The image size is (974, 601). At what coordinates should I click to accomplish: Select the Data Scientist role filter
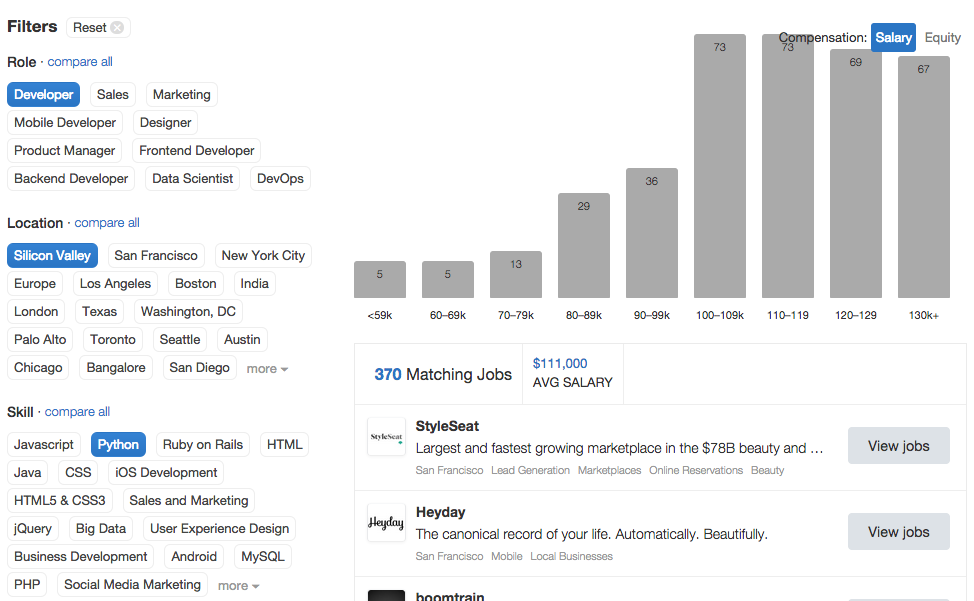pyautogui.click(x=193, y=179)
